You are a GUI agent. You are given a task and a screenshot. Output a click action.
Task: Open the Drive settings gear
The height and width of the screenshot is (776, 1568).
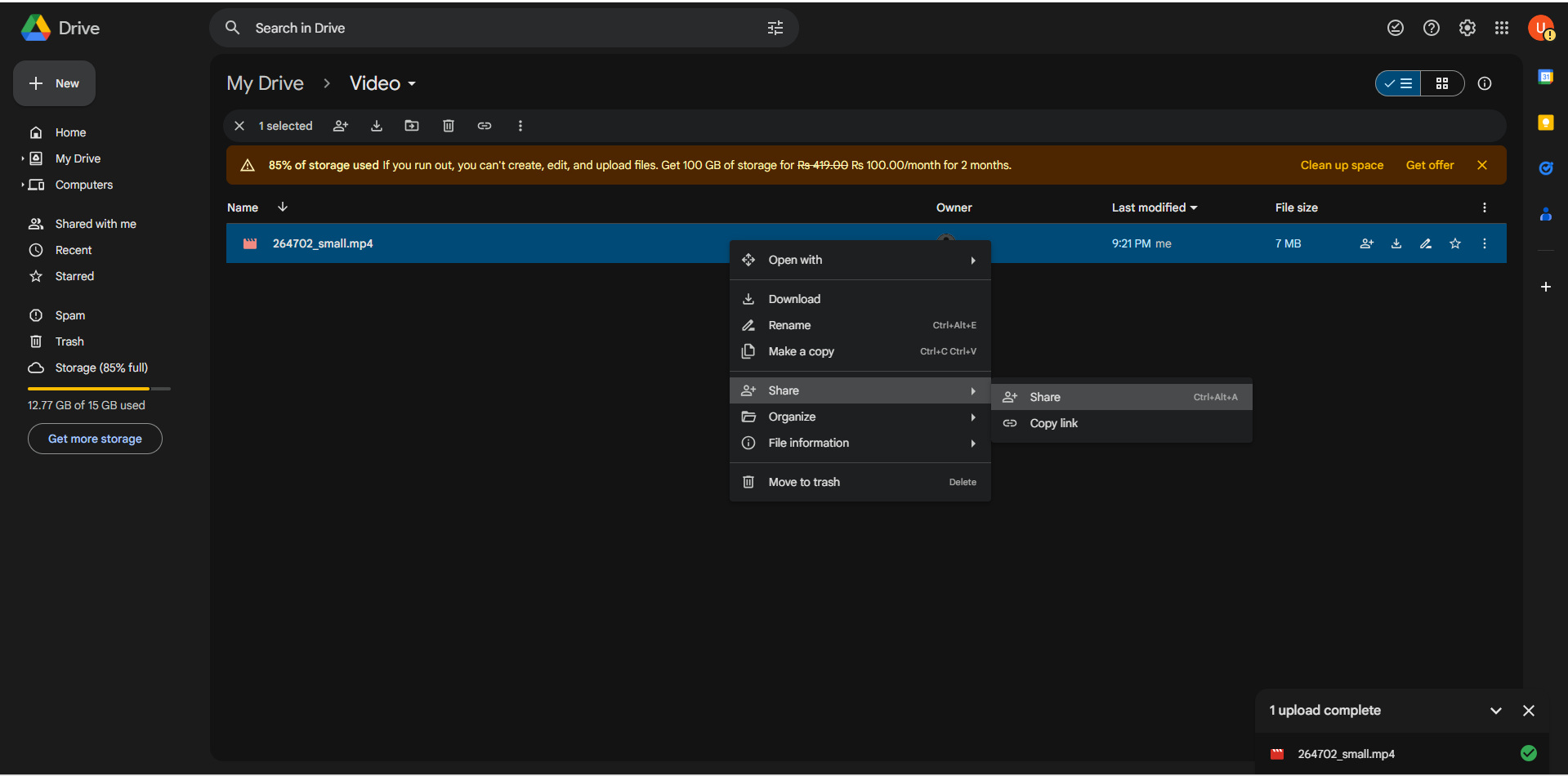pyautogui.click(x=1467, y=28)
